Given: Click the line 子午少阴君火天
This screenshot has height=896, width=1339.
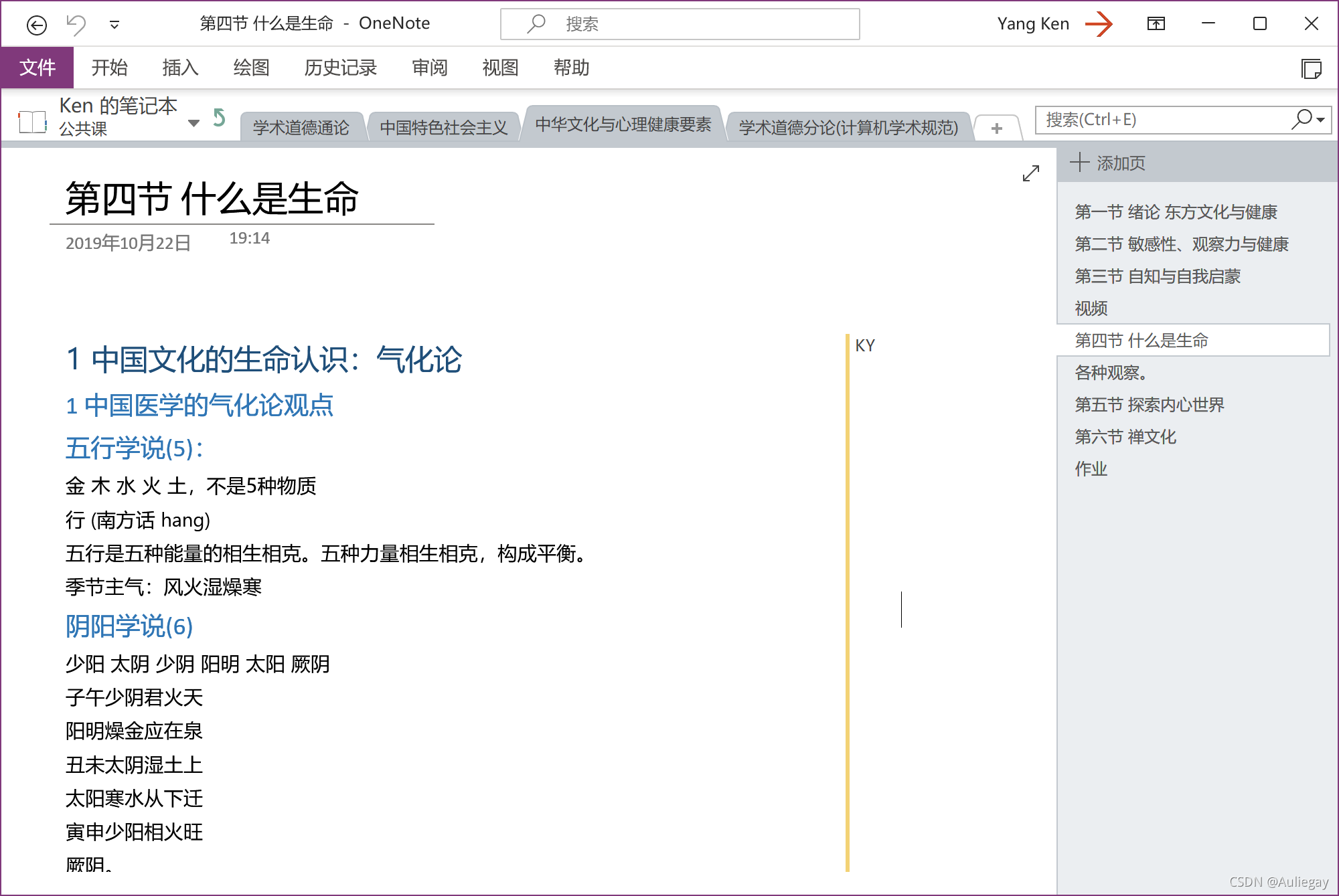Looking at the screenshot, I should [134, 697].
